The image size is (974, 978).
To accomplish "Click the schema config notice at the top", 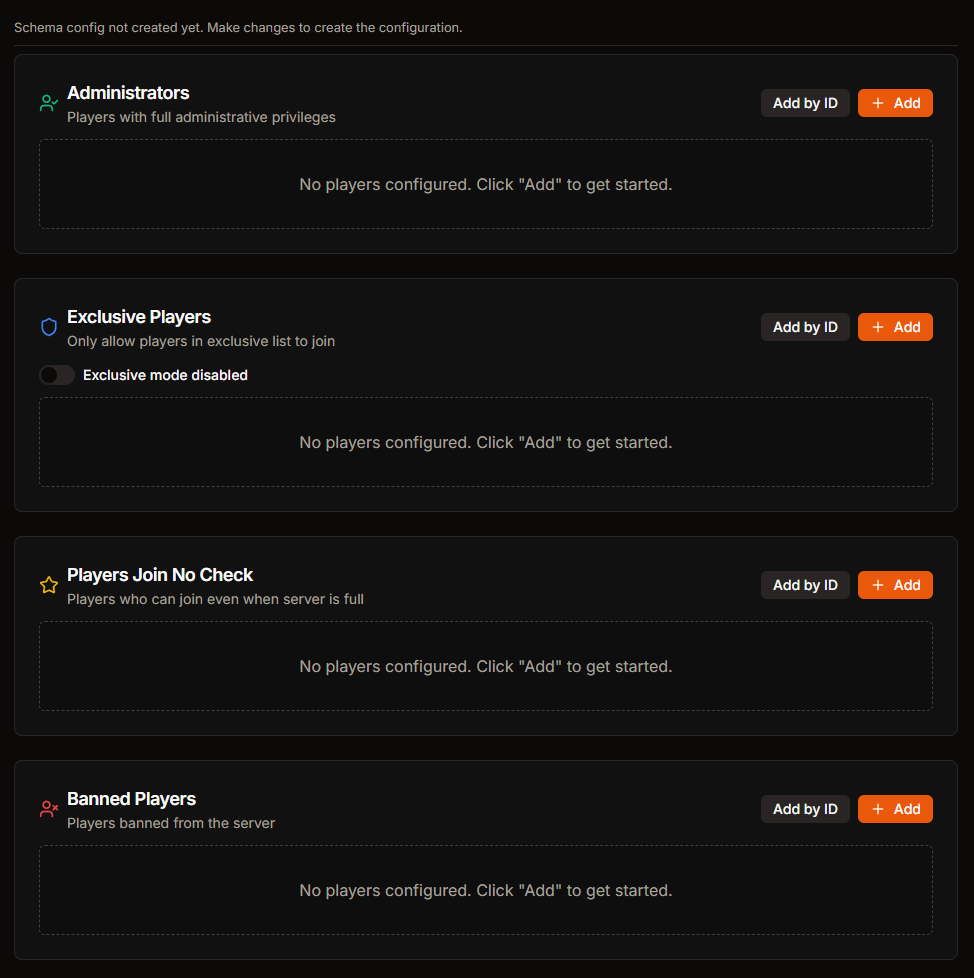I will pos(237,27).
